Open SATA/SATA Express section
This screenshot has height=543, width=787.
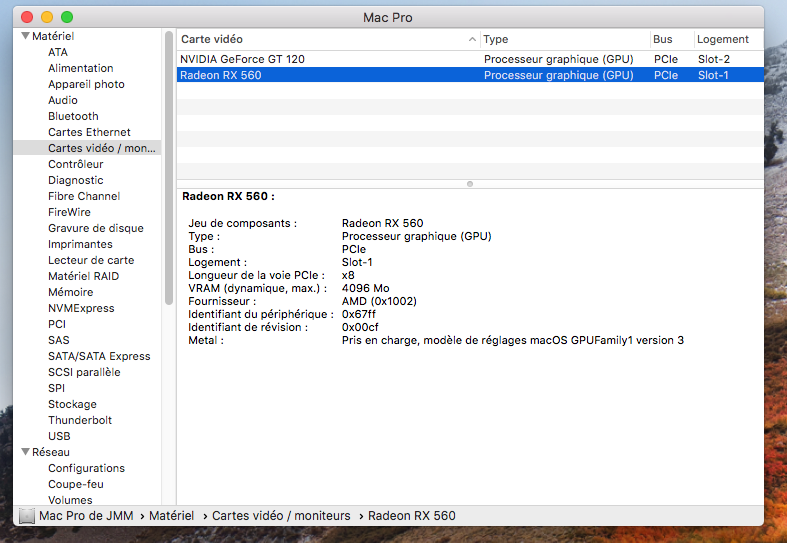pyautogui.click(x=99, y=356)
